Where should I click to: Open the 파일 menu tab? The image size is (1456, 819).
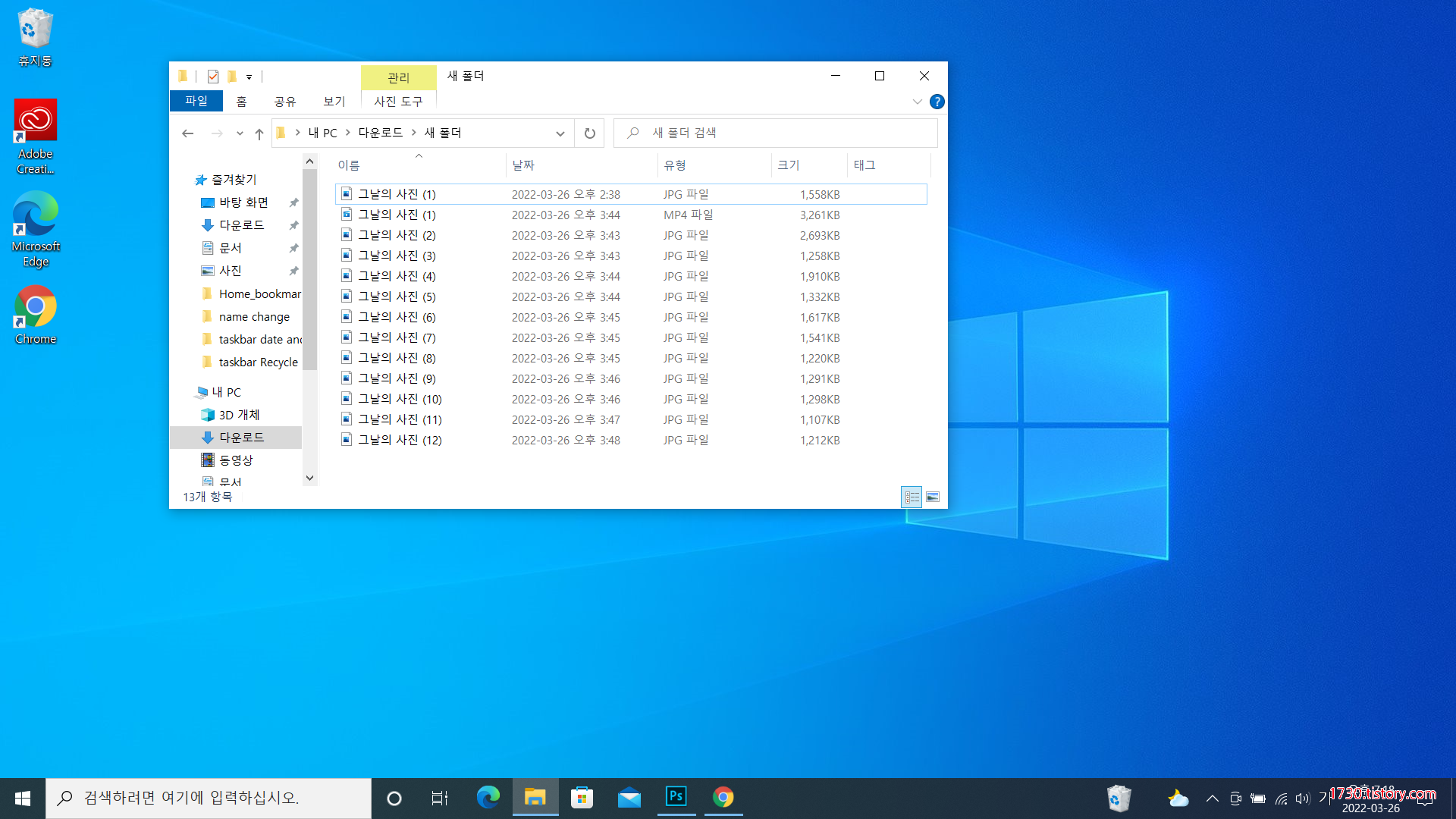click(196, 101)
